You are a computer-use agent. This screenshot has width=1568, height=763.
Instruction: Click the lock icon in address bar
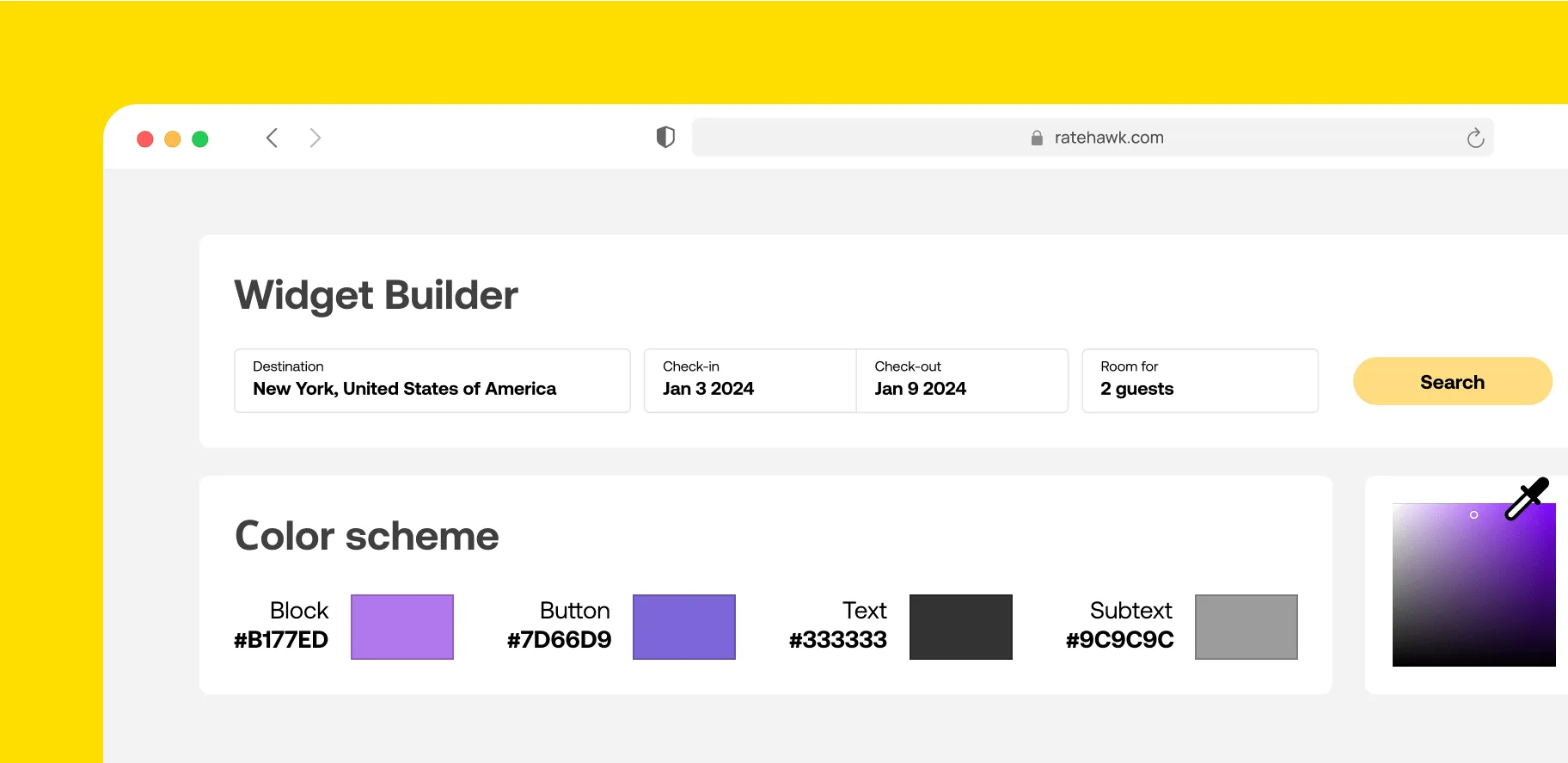[1037, 138]
